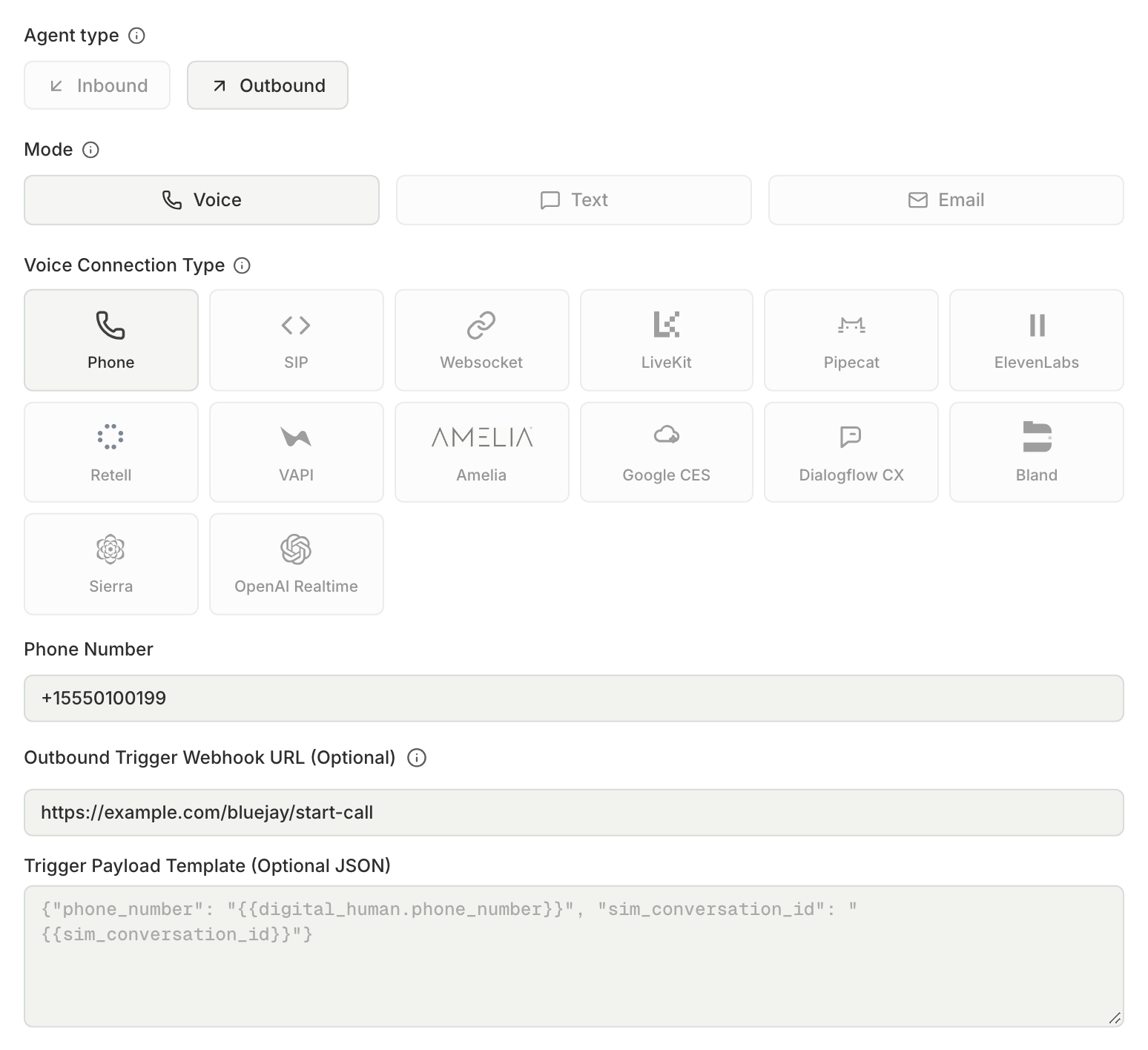1148x1050 pixels.
Task: Click the "Phone Number" label
Action: pos(88,650)
